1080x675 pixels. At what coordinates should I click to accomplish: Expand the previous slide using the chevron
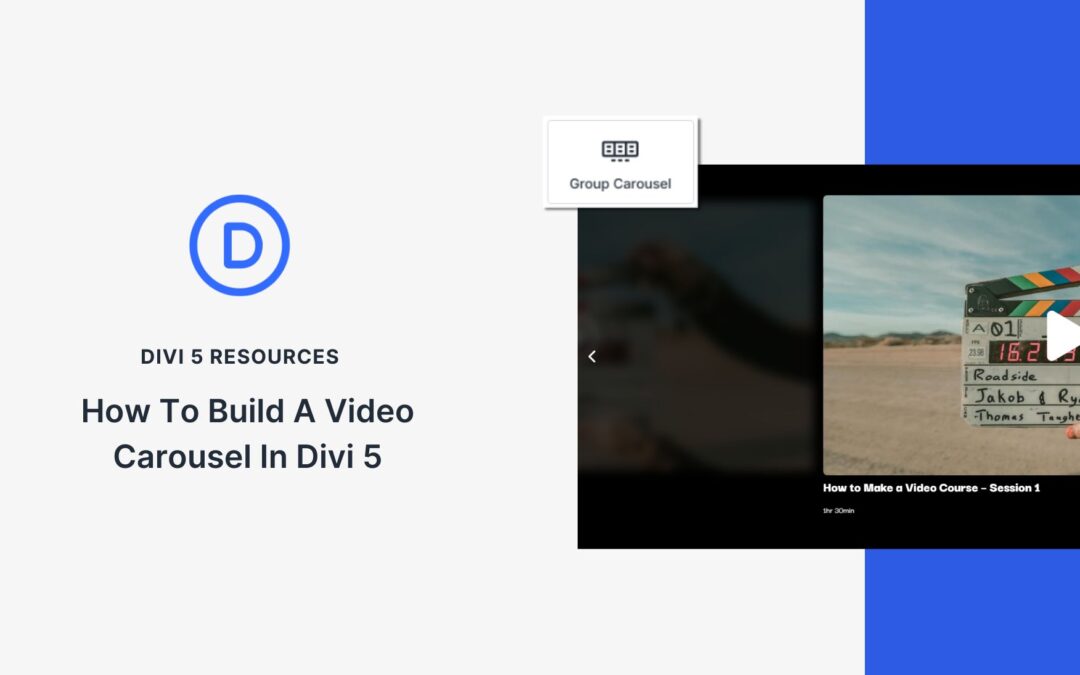591,356
